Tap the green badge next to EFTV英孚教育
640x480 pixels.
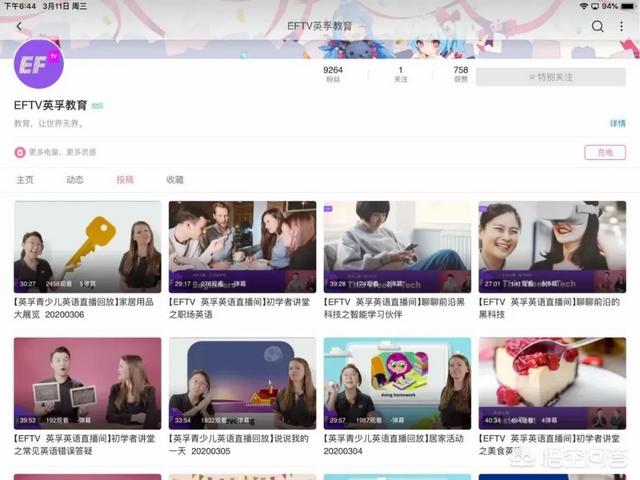click(97, 105)
